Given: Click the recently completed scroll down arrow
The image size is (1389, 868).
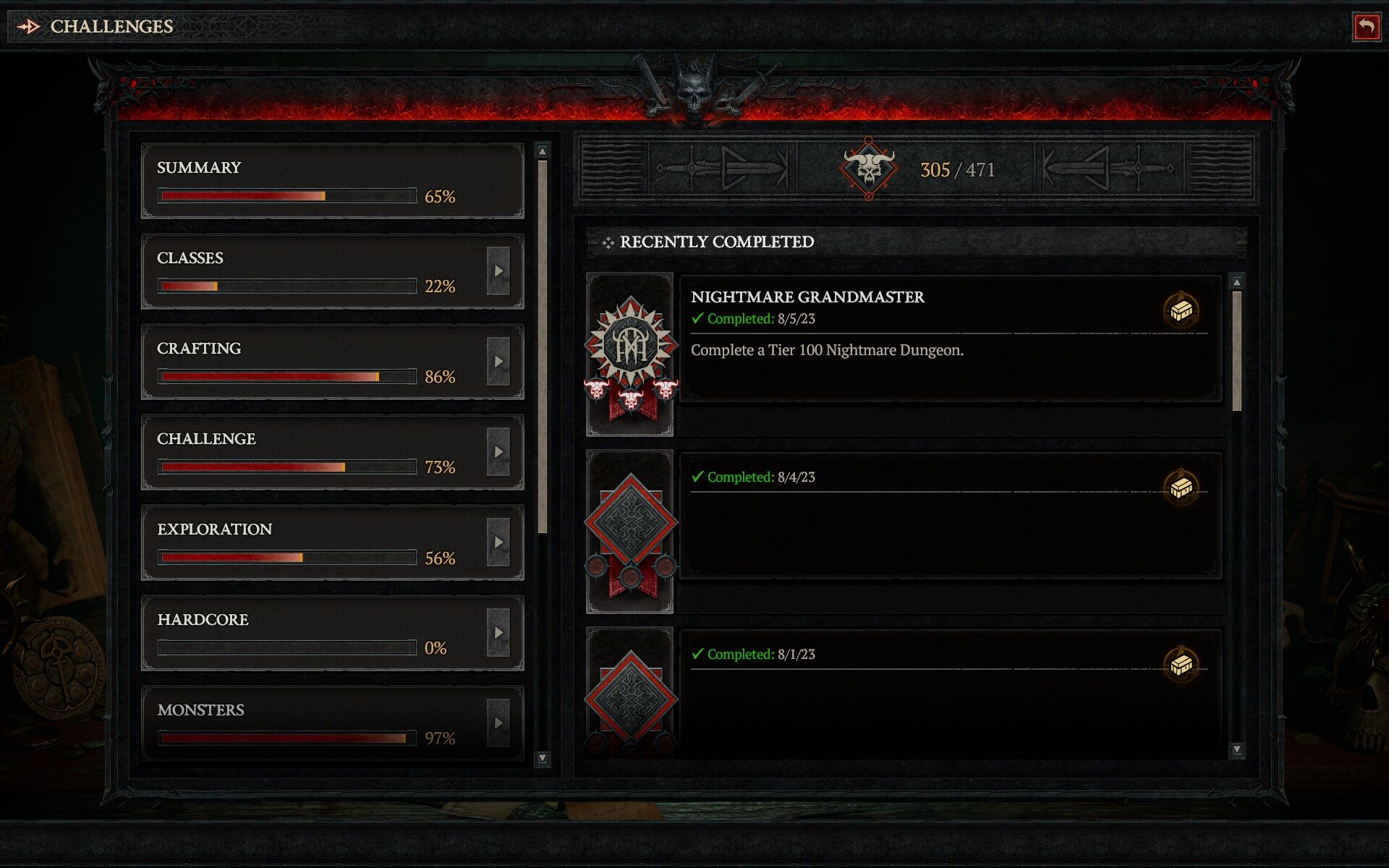Looking at the screenshot, I should (x=1236, y=749).
